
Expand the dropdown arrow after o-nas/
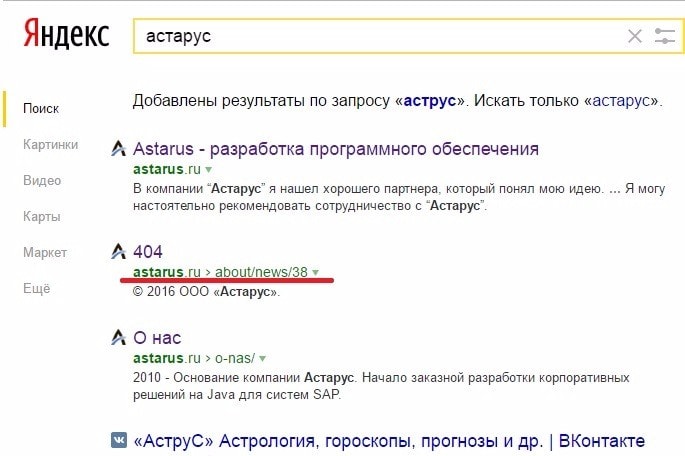coord(263,359)
